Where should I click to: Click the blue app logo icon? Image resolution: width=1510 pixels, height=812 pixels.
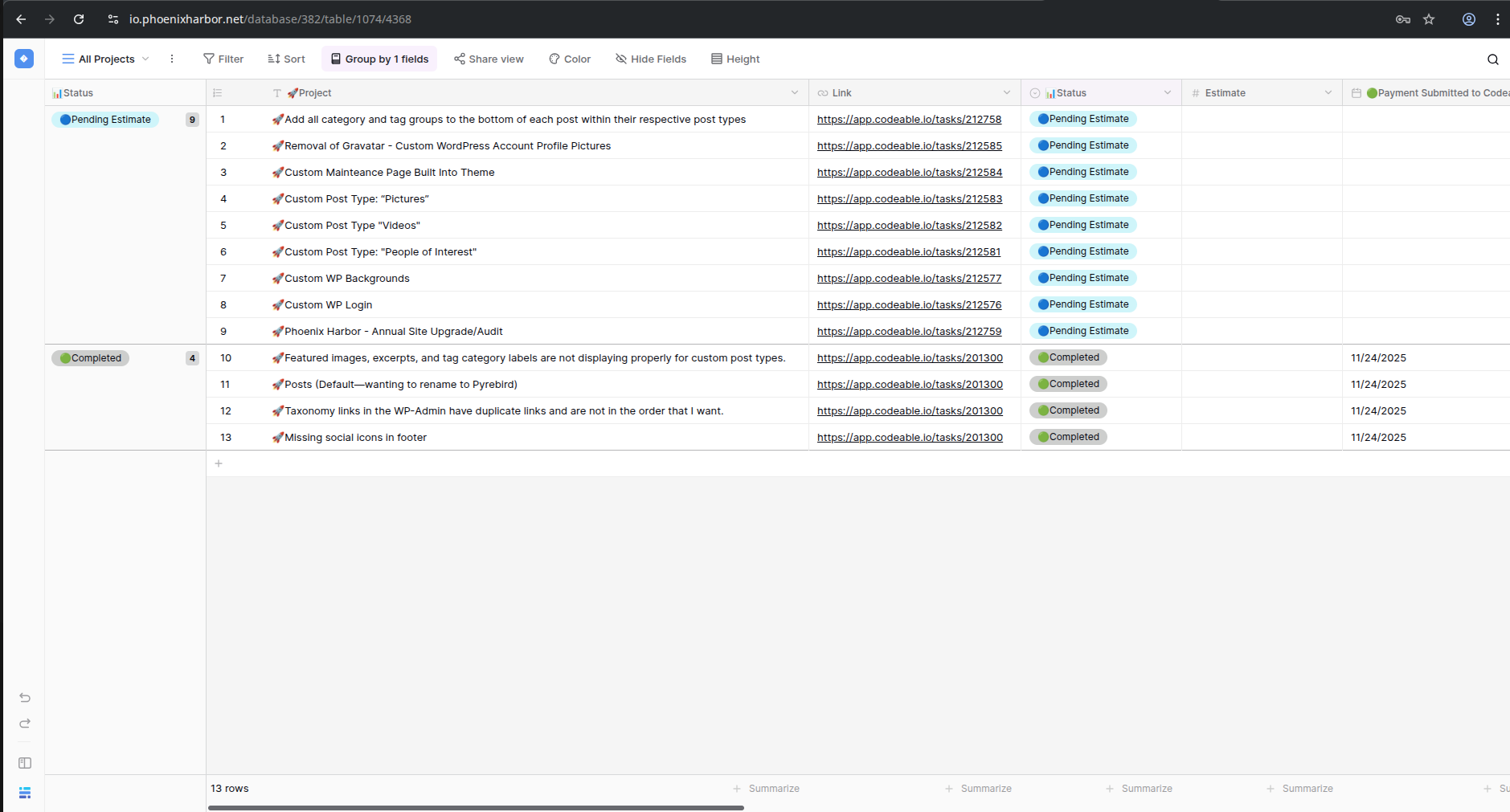pyautogui.click(x=24, y=59)
